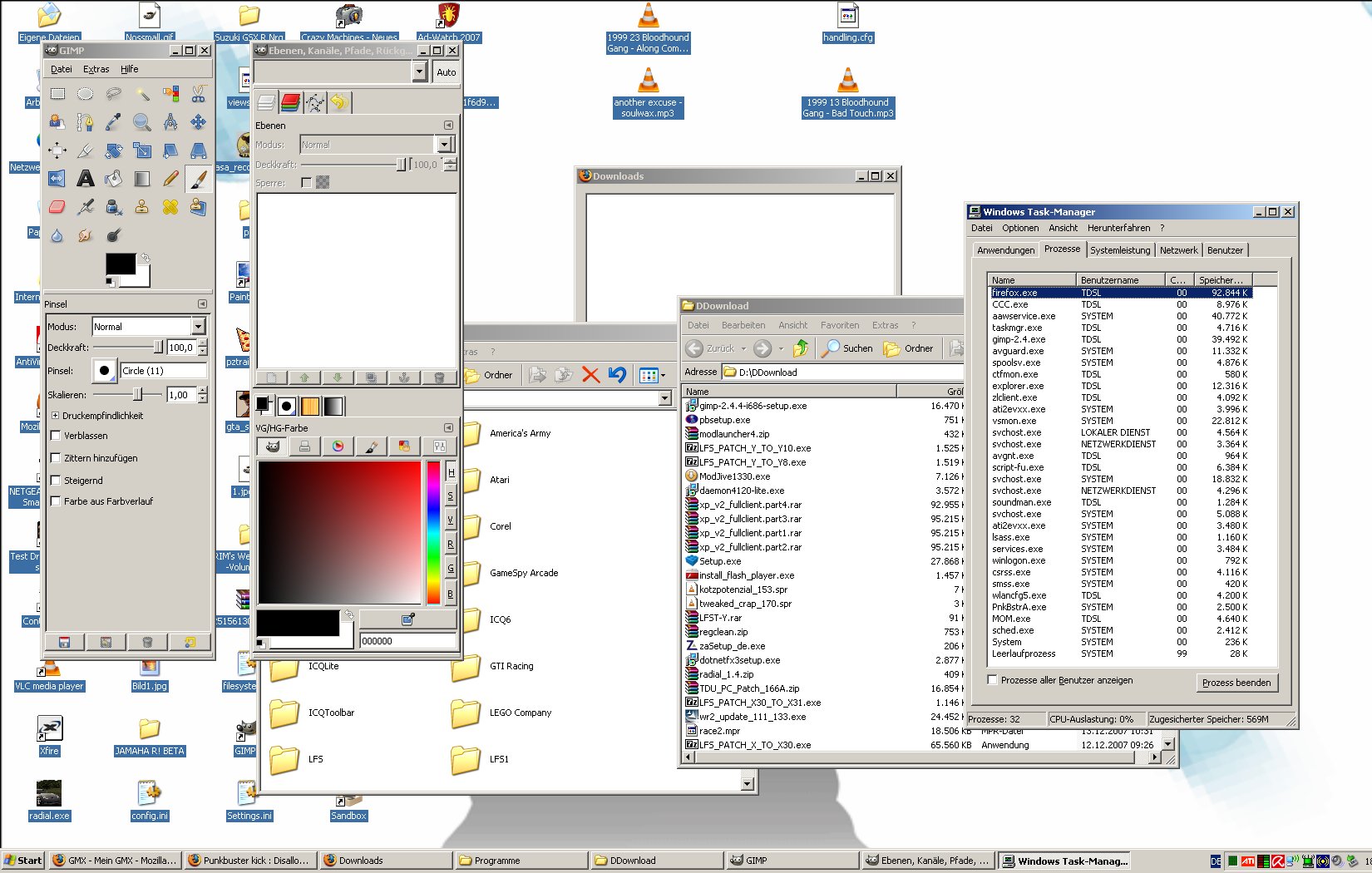Enable the Verblassen checkbox
1372x873 pixels.
tap(56, 436)
